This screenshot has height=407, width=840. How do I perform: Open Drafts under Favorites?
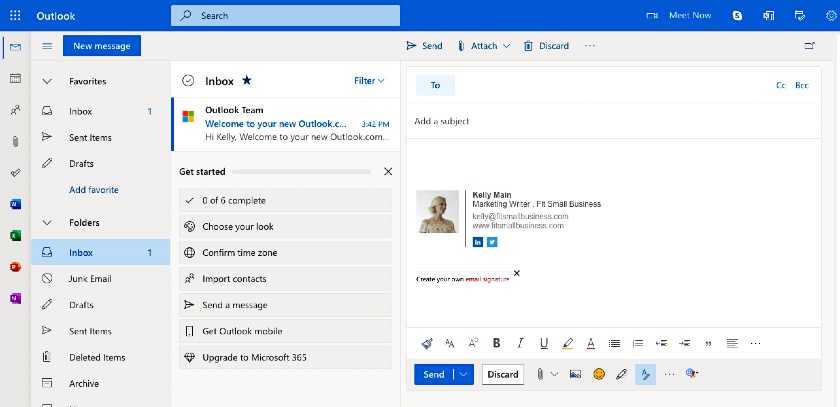click(101, 164)
